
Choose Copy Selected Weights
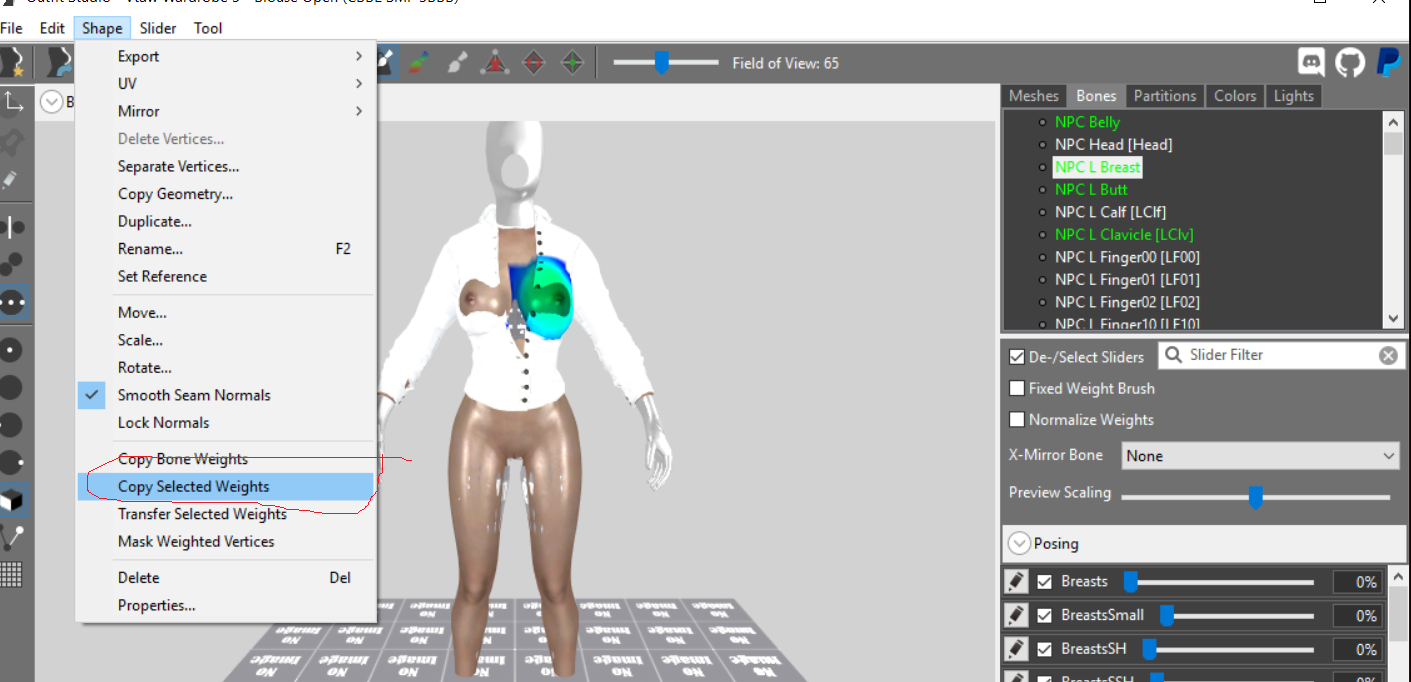click(x=226, y=487)
